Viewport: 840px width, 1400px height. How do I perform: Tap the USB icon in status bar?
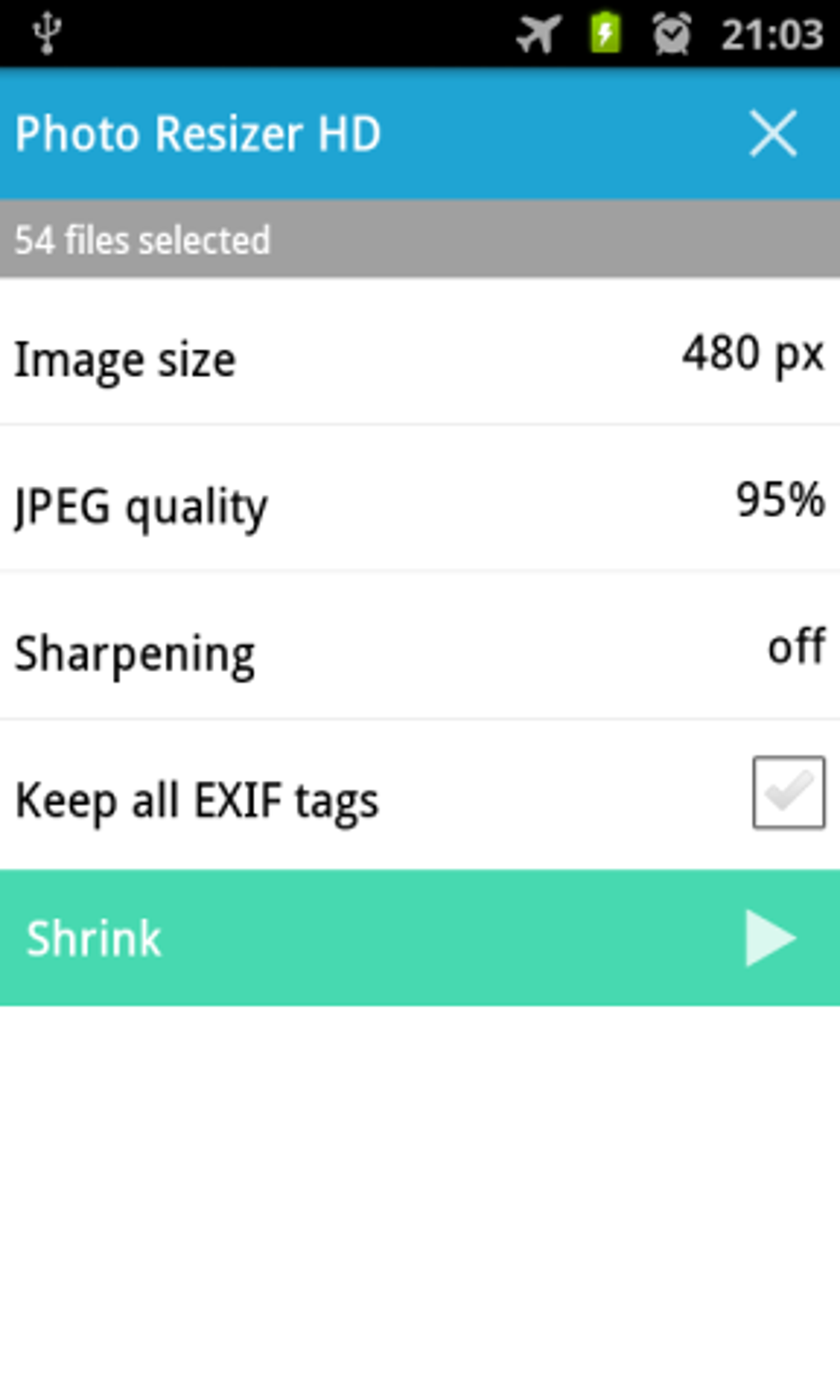pyautogui.click(x=47, y=33)
